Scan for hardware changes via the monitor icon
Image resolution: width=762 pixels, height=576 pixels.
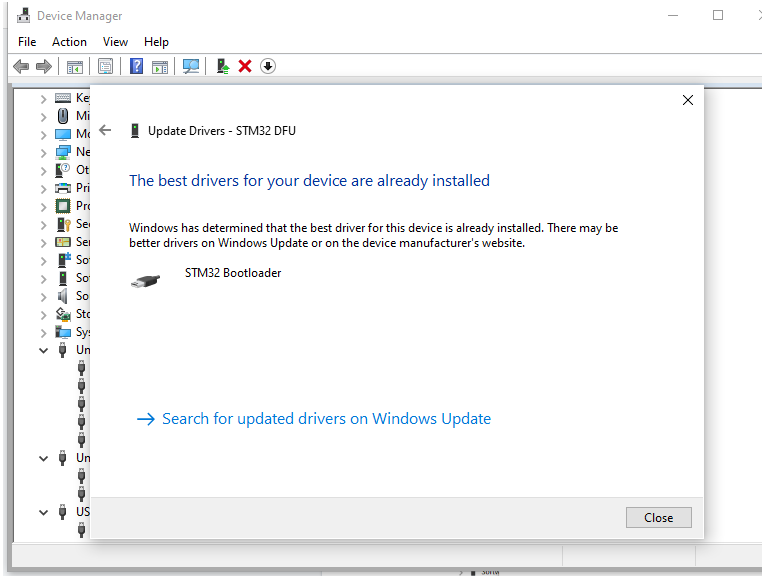pyautogui.click(x=191, y=66)
